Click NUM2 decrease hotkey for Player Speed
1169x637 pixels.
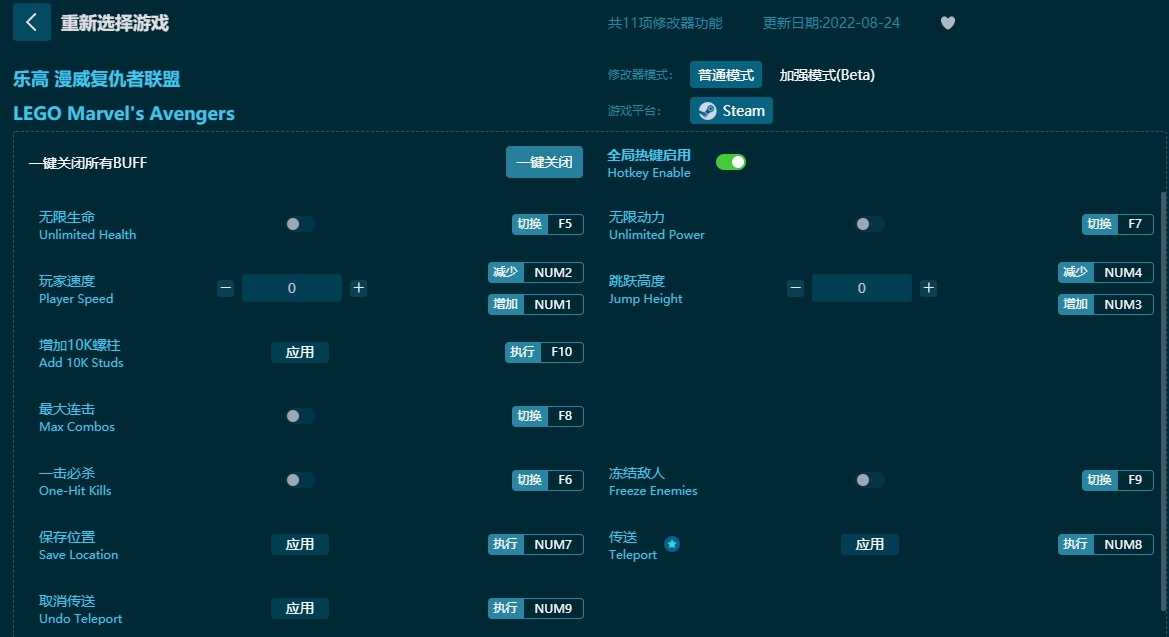click(x=535, y=272)
